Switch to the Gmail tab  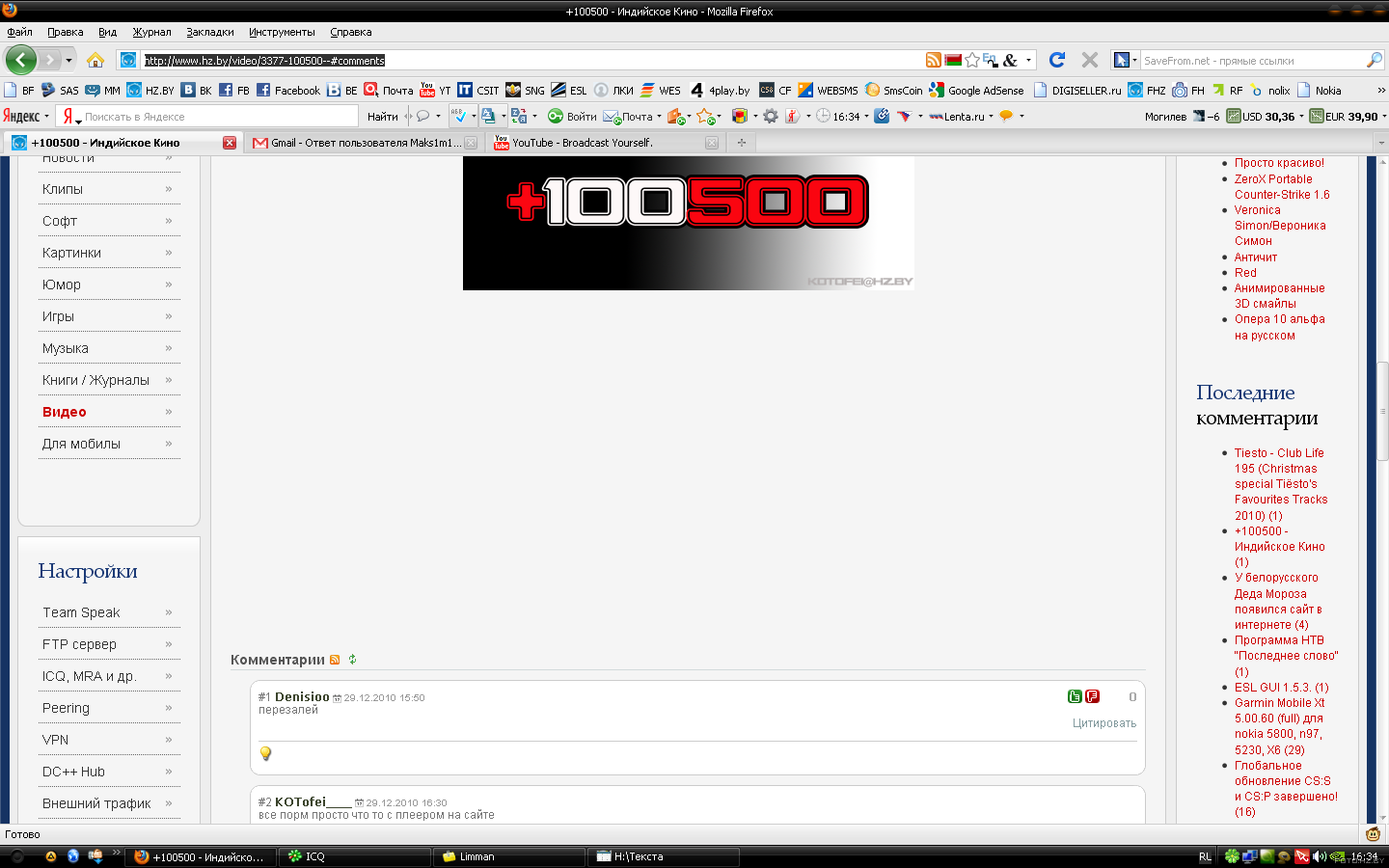pyautogui.click(x=363, y=143)
